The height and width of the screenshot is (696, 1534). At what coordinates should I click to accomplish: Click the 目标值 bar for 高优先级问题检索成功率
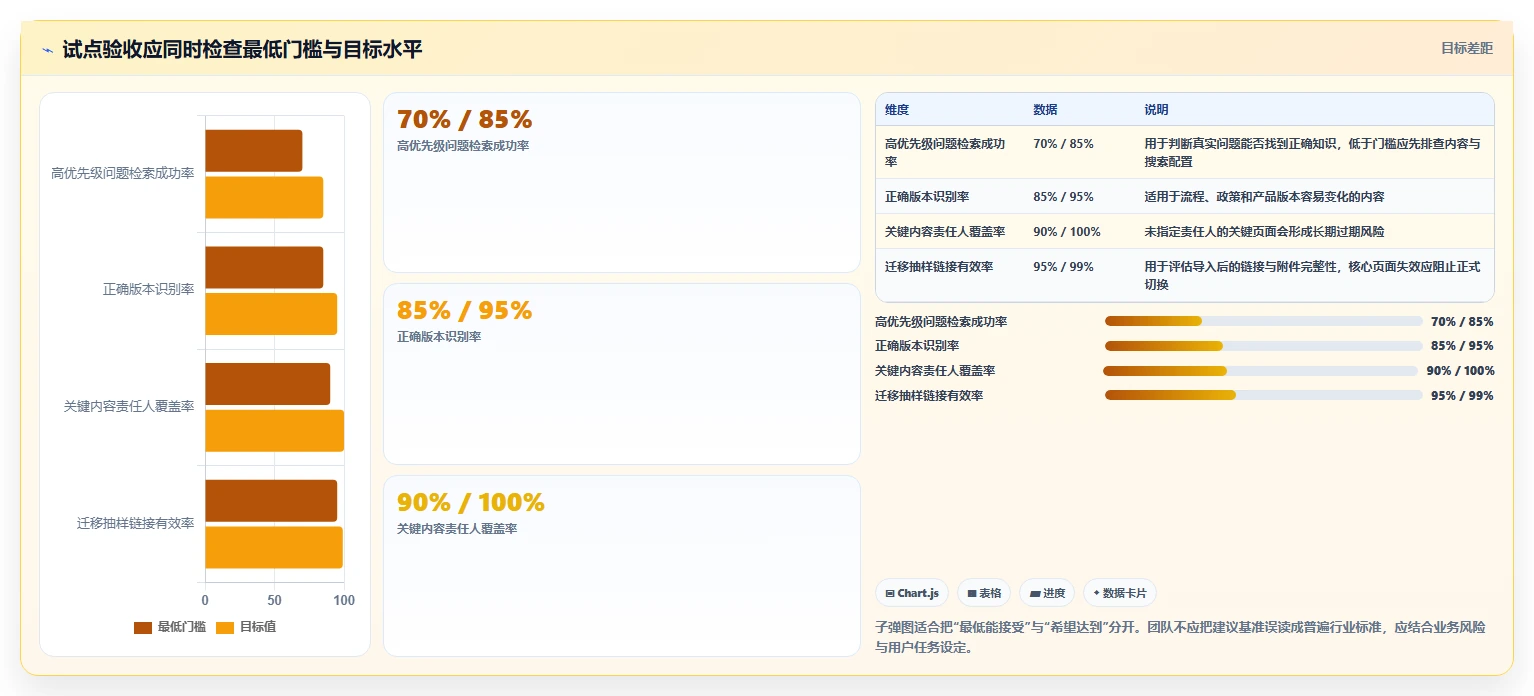click(x=264, y=197)
